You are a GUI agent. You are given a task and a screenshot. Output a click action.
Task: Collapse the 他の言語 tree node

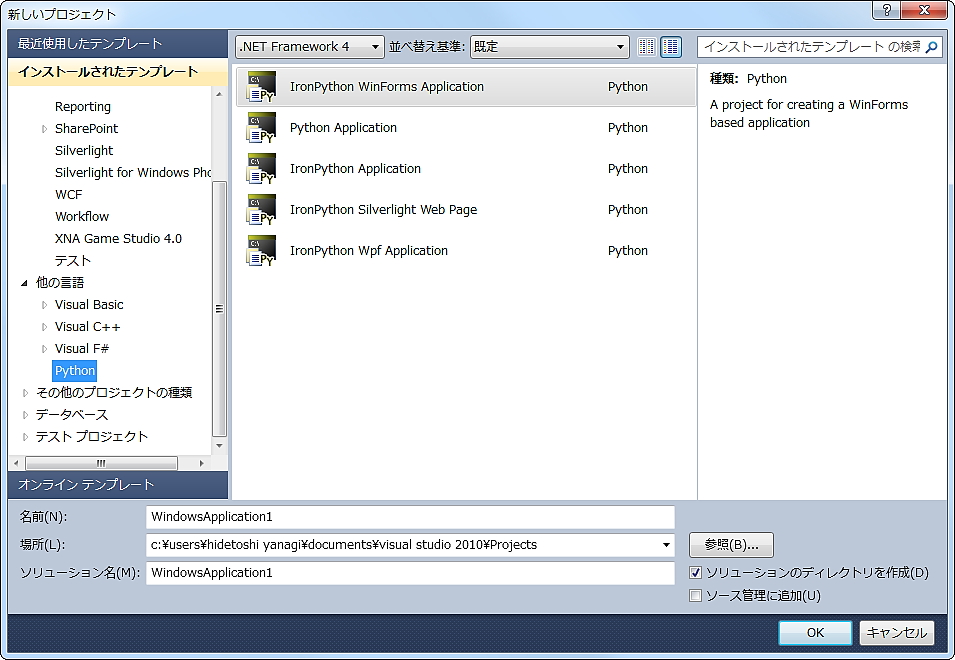24,283
